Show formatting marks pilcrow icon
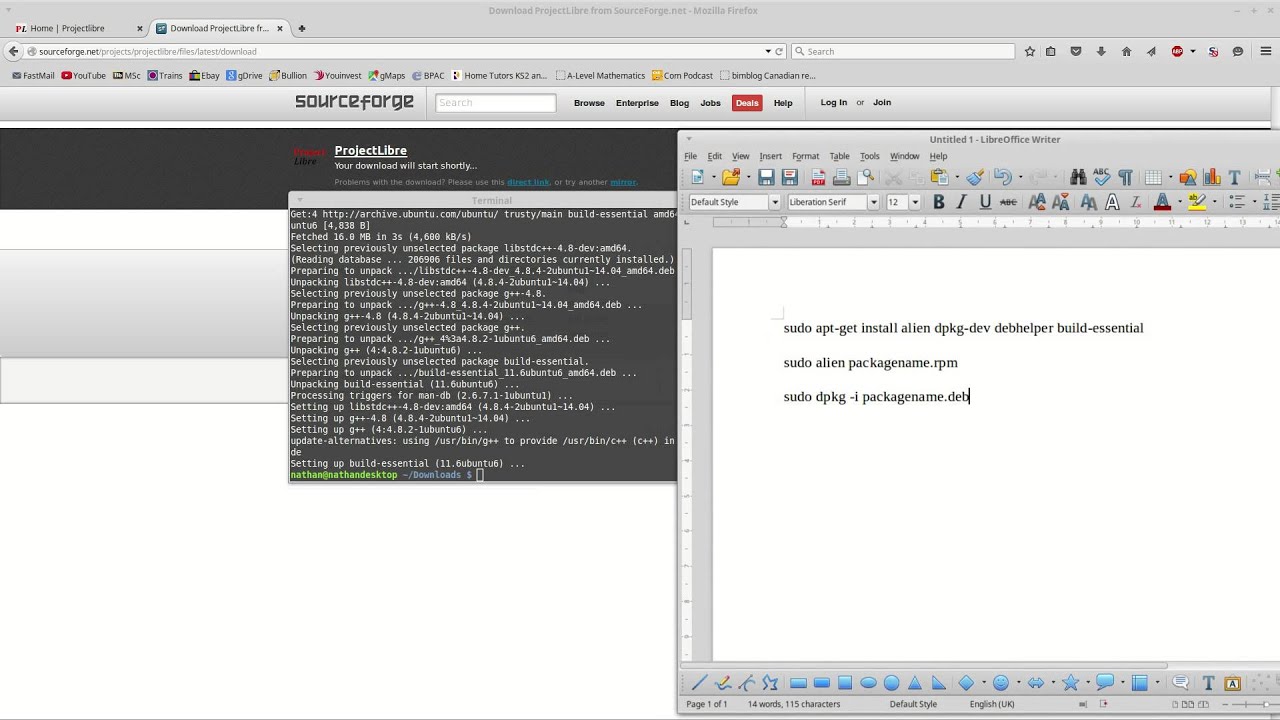Viewport: 1280px width, 720px height. click(1126, 177)
